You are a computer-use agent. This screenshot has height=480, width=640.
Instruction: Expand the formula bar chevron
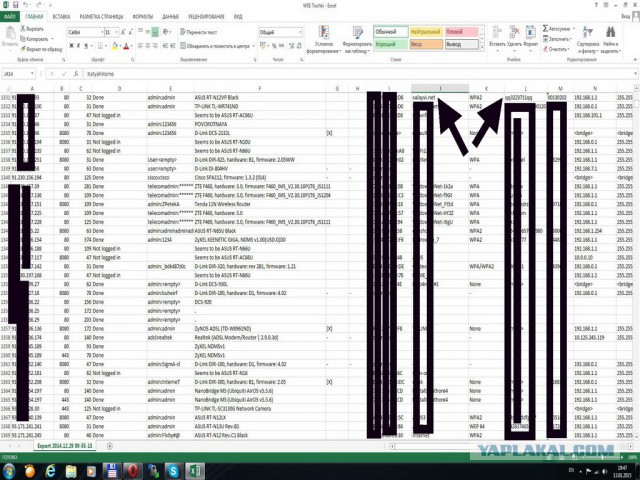[636, 73]
